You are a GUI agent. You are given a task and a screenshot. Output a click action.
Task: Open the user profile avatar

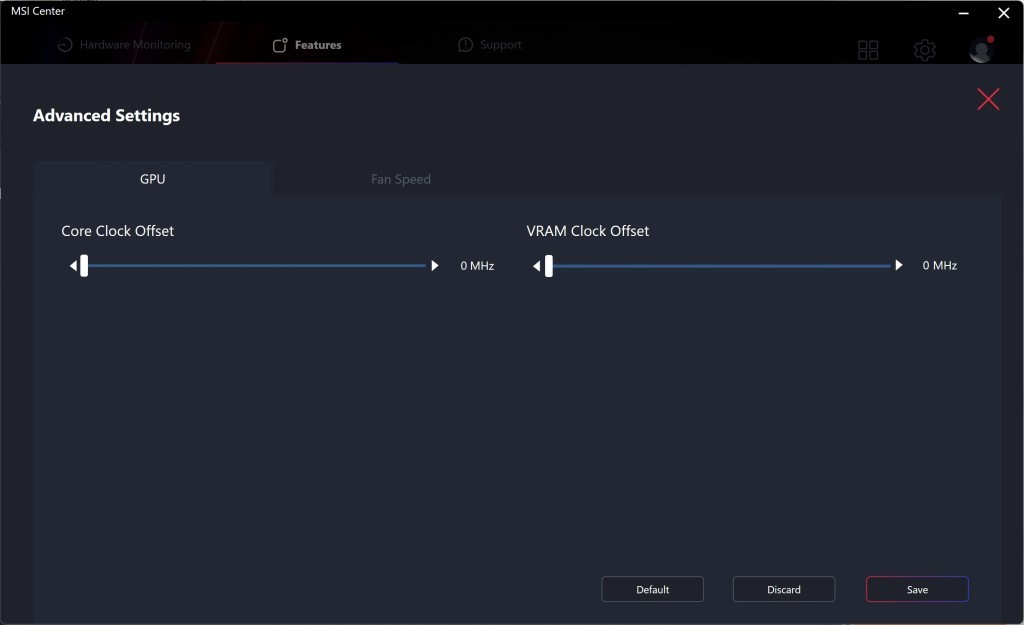[x=981, y=49]
